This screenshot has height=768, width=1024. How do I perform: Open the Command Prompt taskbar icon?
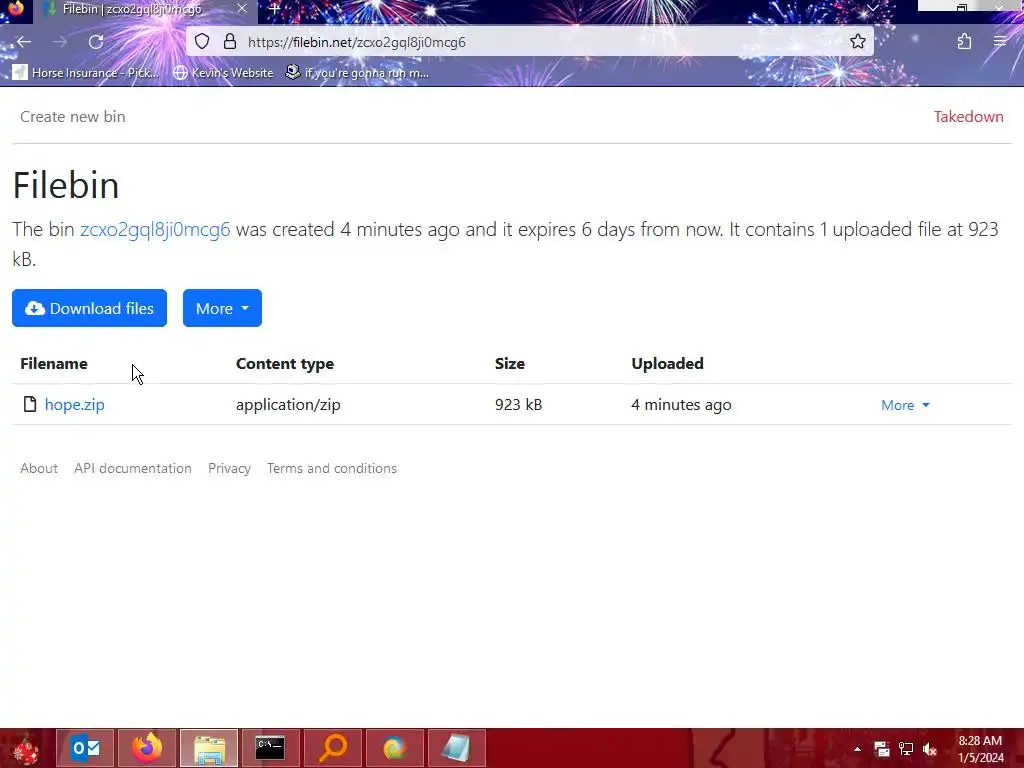tap(270, 748)
